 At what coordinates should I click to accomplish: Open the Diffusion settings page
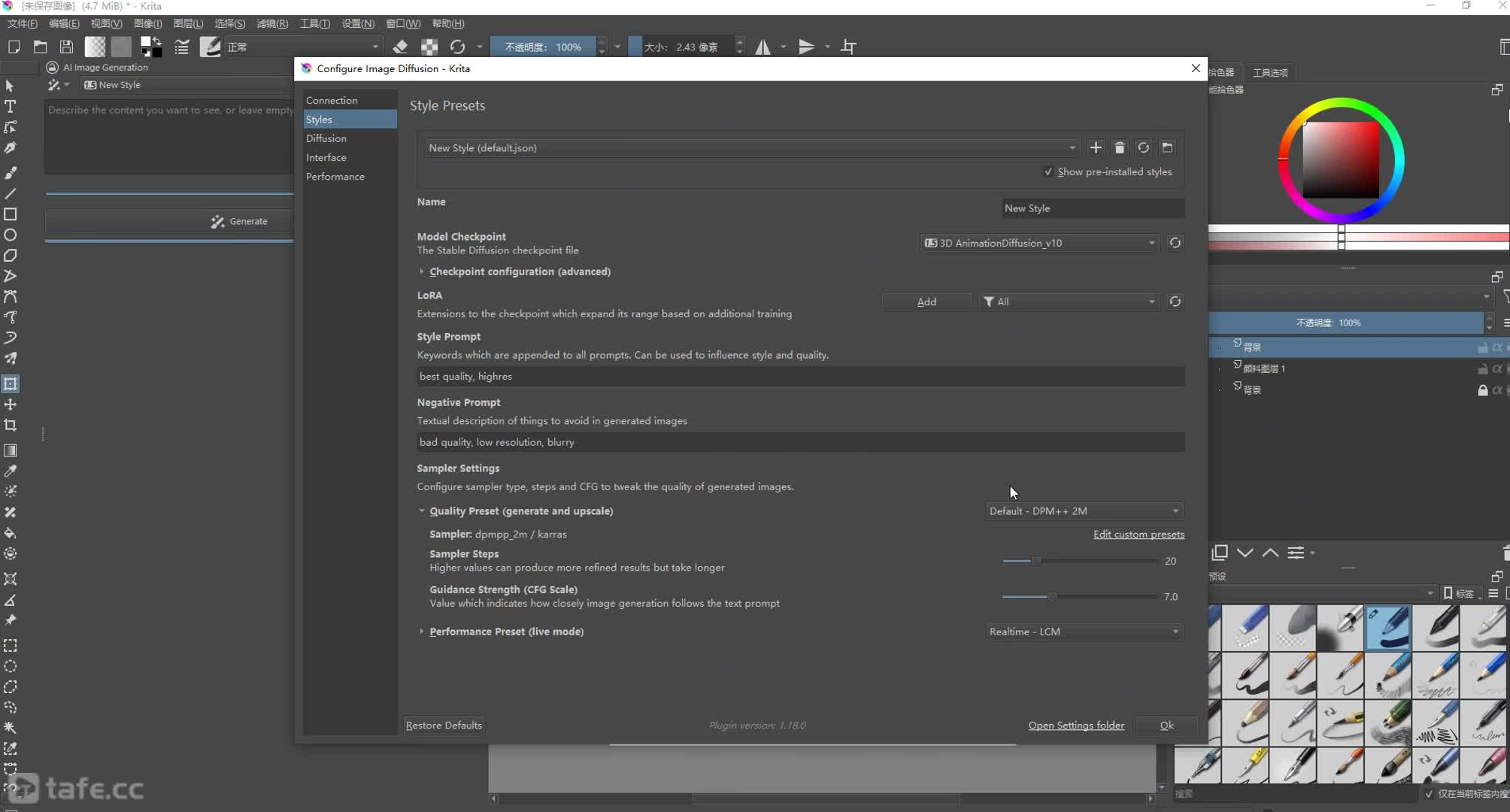tap(350, 138)
